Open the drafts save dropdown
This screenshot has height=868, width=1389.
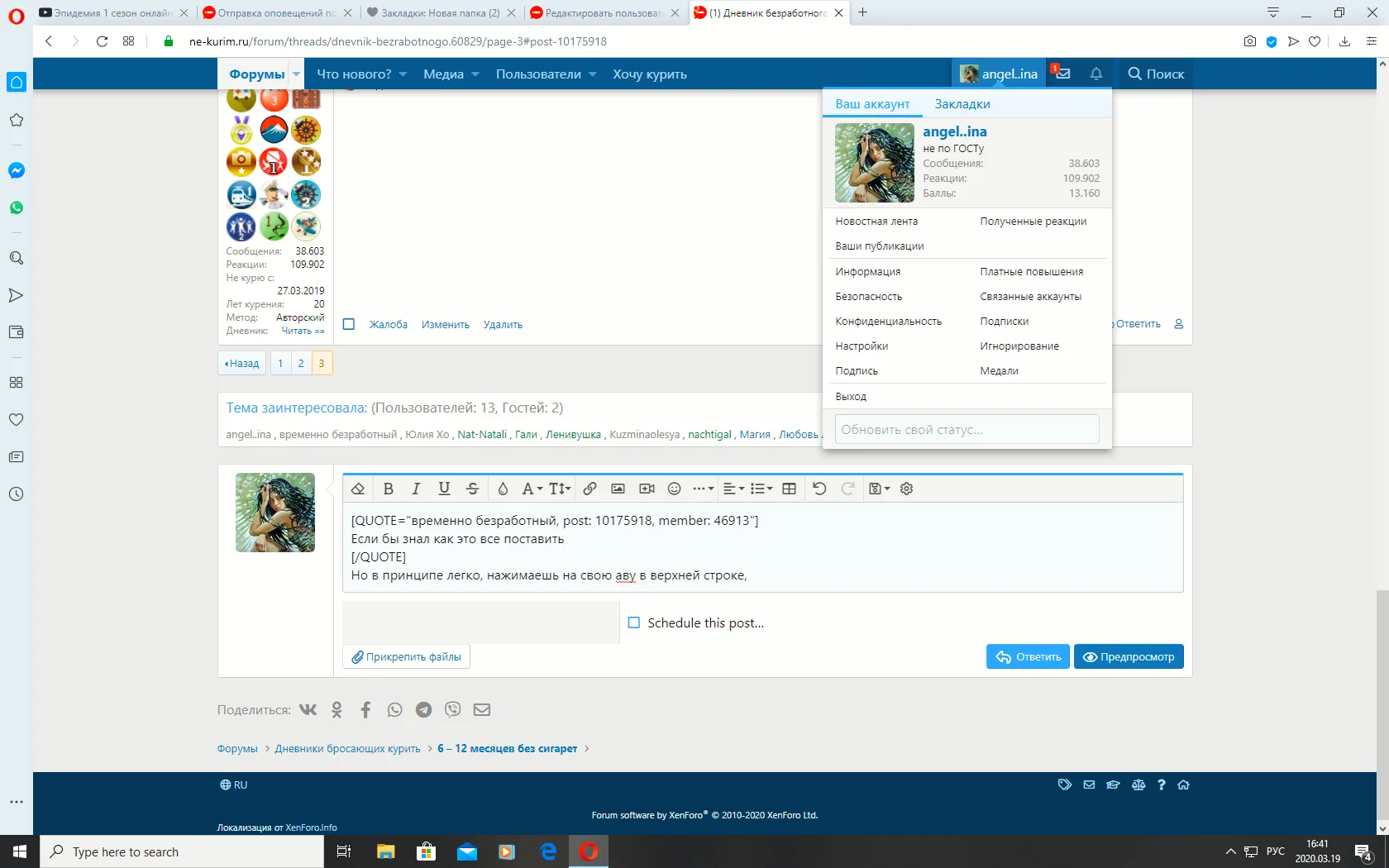pos(879,489)
